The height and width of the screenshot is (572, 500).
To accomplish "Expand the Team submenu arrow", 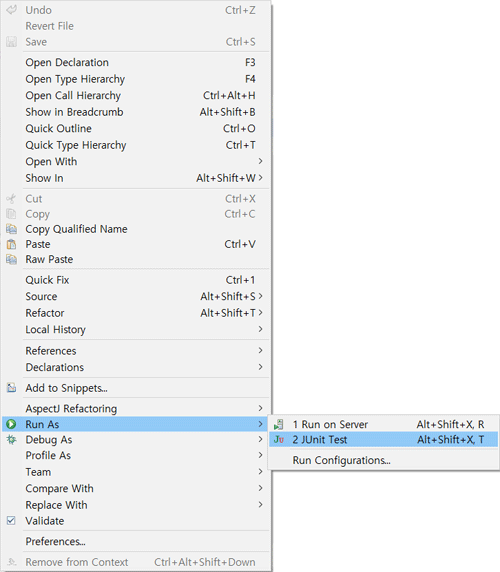I will [260, 471].
